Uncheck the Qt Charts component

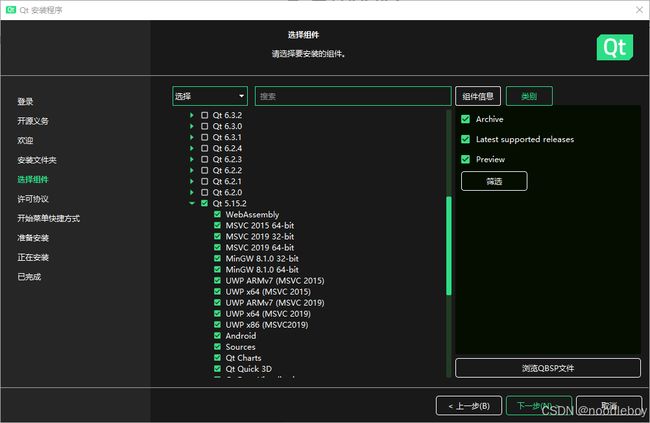point(217,358)
